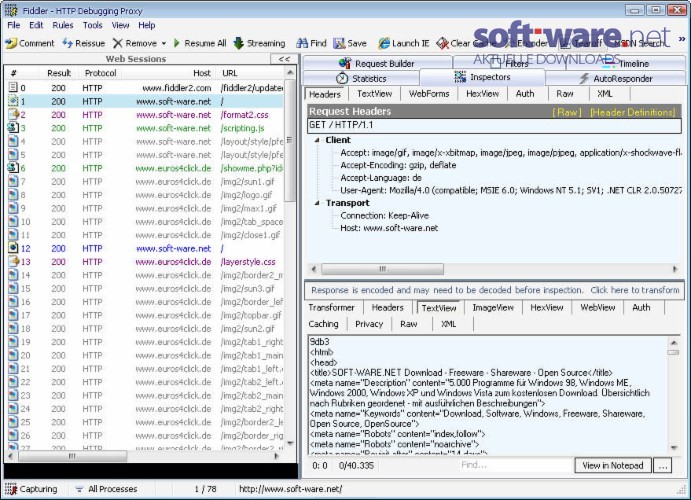Click the Resume All play icon
Viewport: 691px width, 500px height.
click(177, 43)
